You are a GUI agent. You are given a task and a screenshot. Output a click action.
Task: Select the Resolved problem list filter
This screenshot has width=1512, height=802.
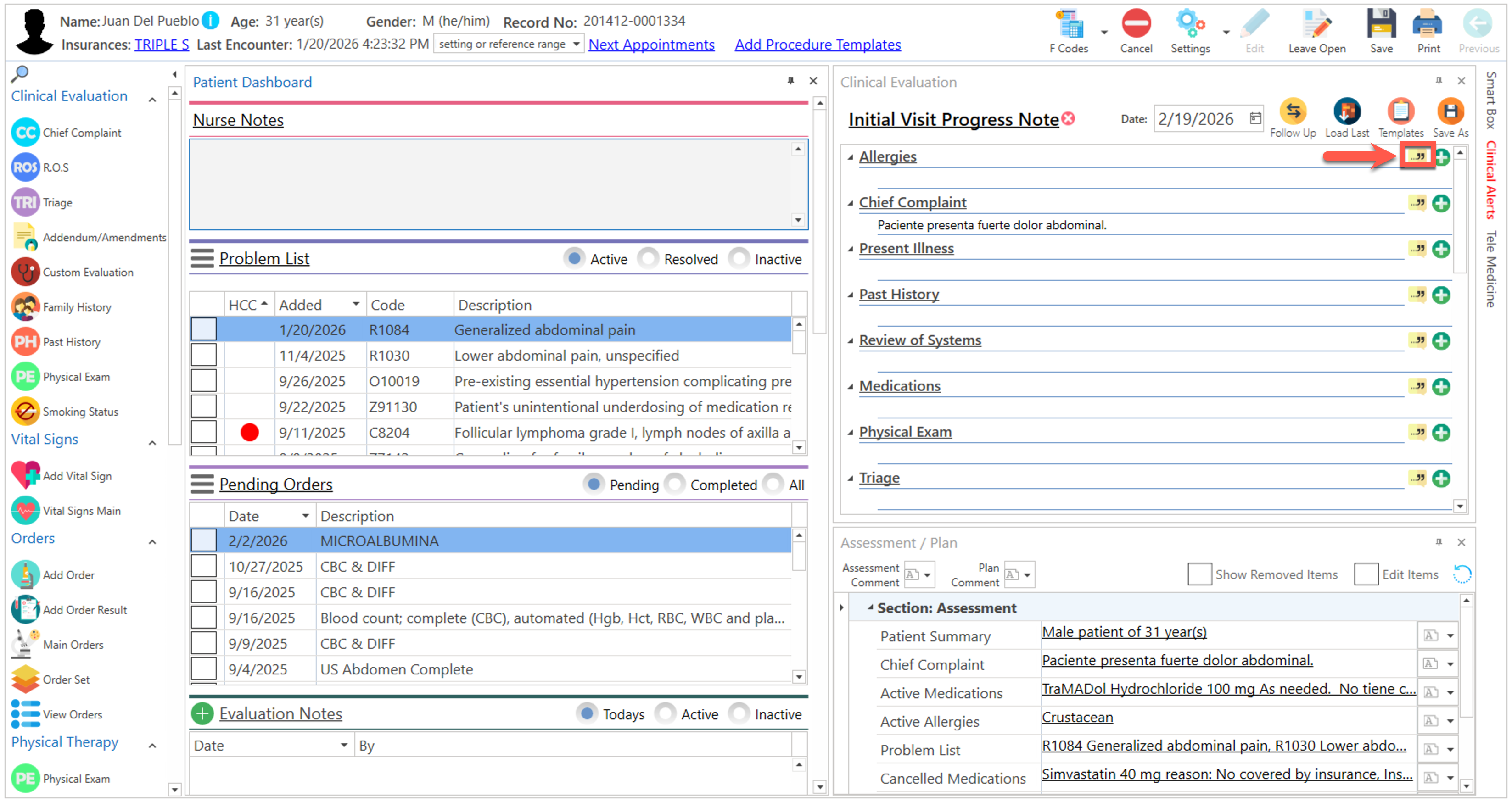click(649, 259)
